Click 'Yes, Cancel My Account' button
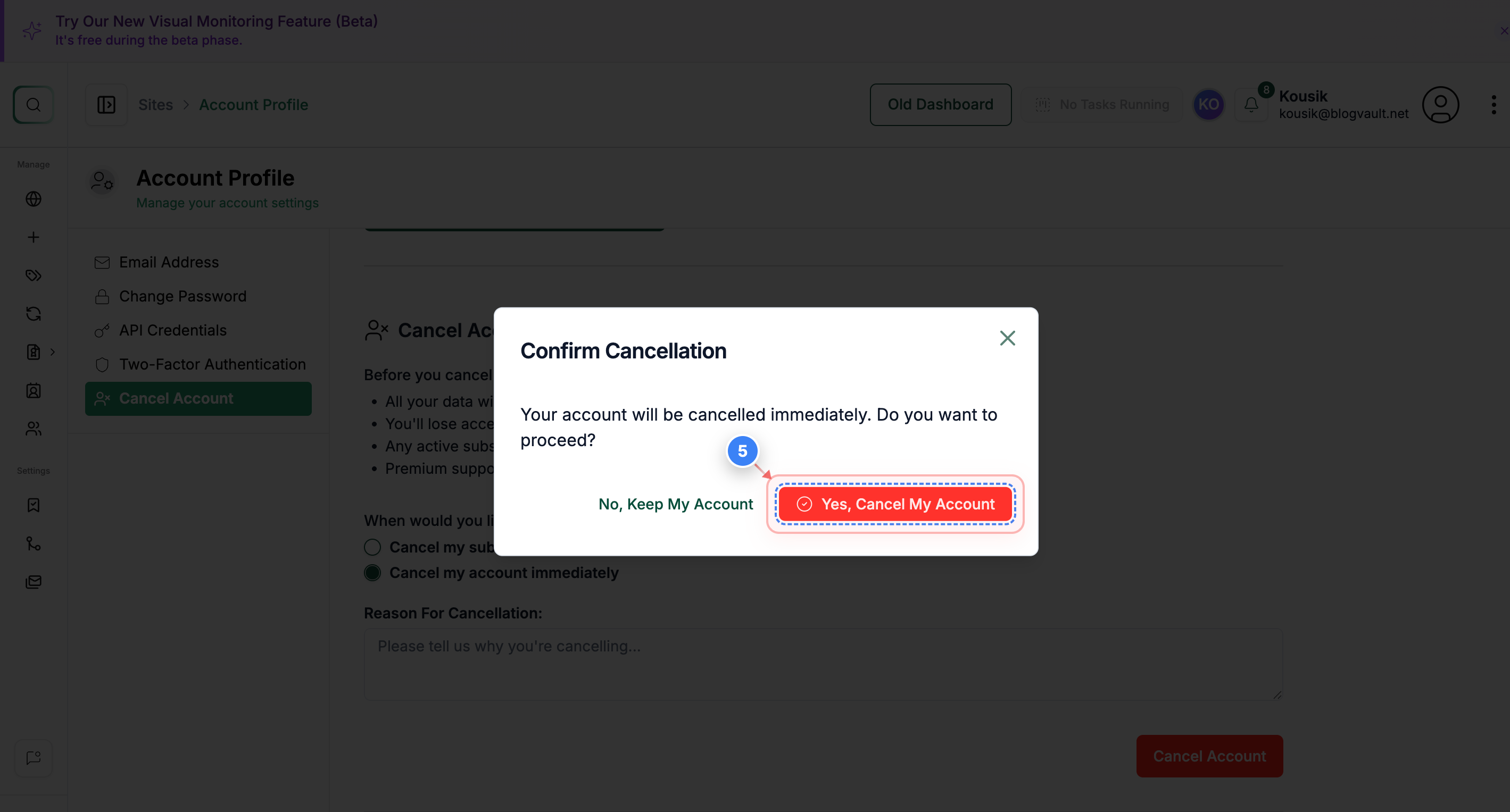This screenshot has height=812, width=1510. click(x=895, y=504)
